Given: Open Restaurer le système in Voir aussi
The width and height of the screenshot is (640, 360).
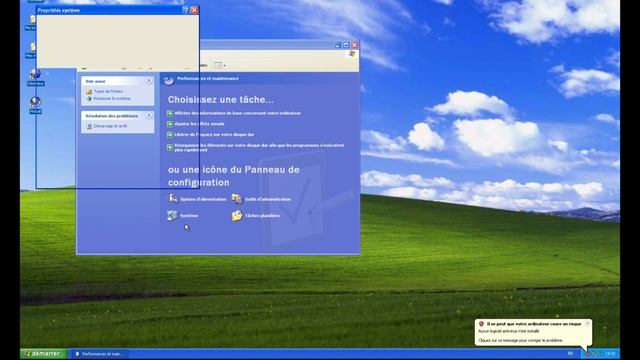Looking at the screenshot, I should click(x=112, y=98).
